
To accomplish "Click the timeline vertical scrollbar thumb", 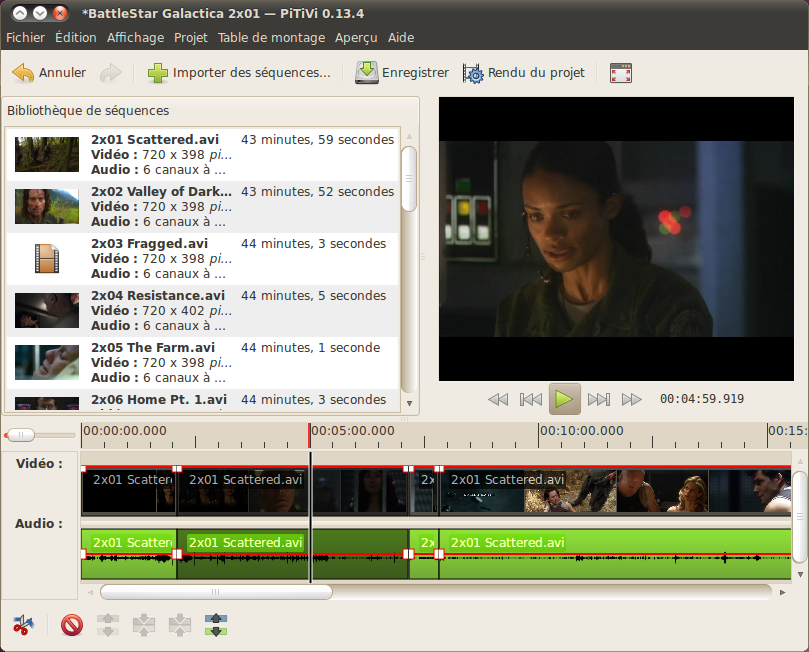I will pyautogui.click(x=800, y=517).
